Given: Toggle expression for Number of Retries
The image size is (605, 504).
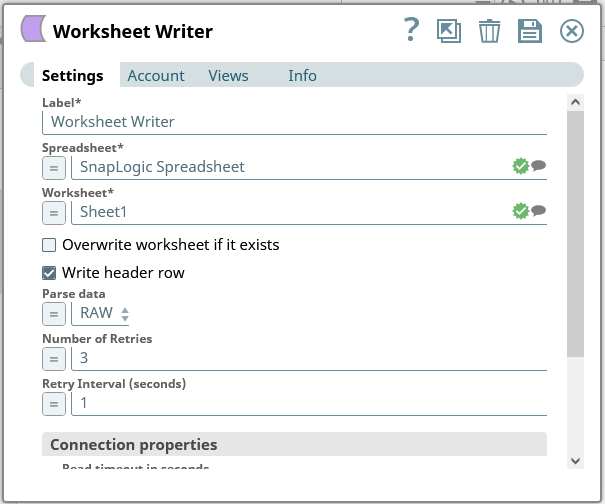Looking at the screenshot, I should [54, 358].
